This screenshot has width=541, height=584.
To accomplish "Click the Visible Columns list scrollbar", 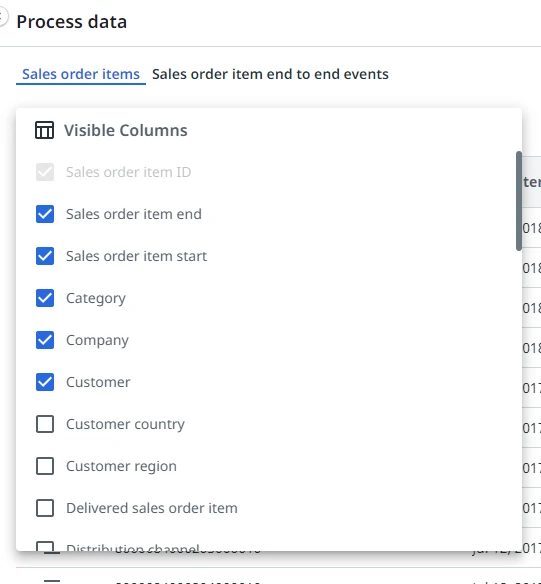I will click(519, 201).
